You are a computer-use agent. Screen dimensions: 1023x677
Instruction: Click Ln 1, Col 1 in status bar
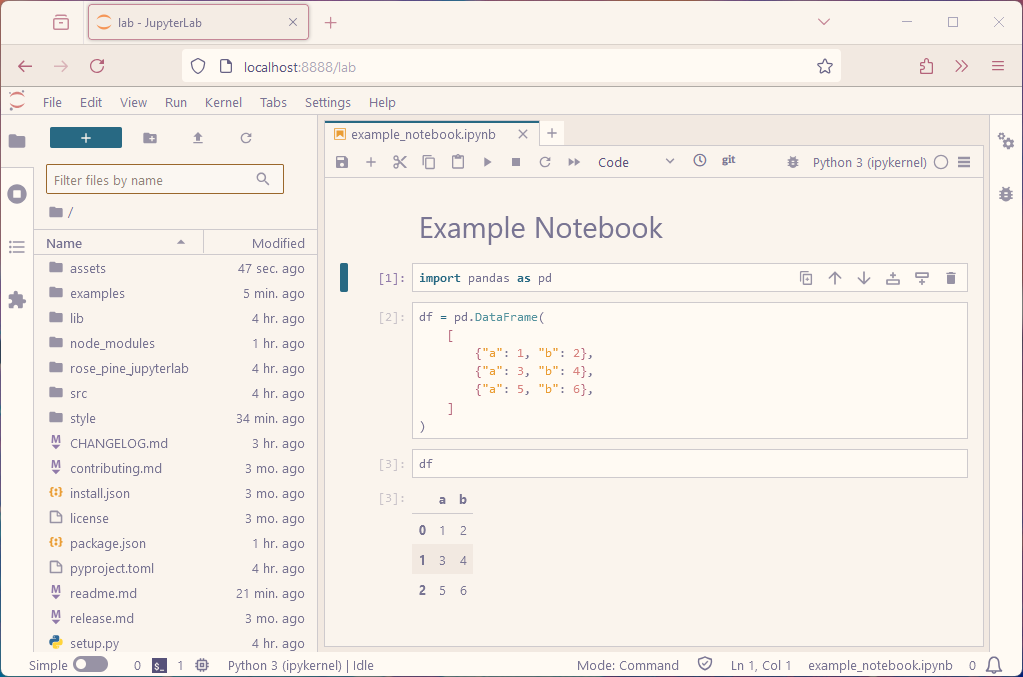pyautogui.click(x=761, y=665)
